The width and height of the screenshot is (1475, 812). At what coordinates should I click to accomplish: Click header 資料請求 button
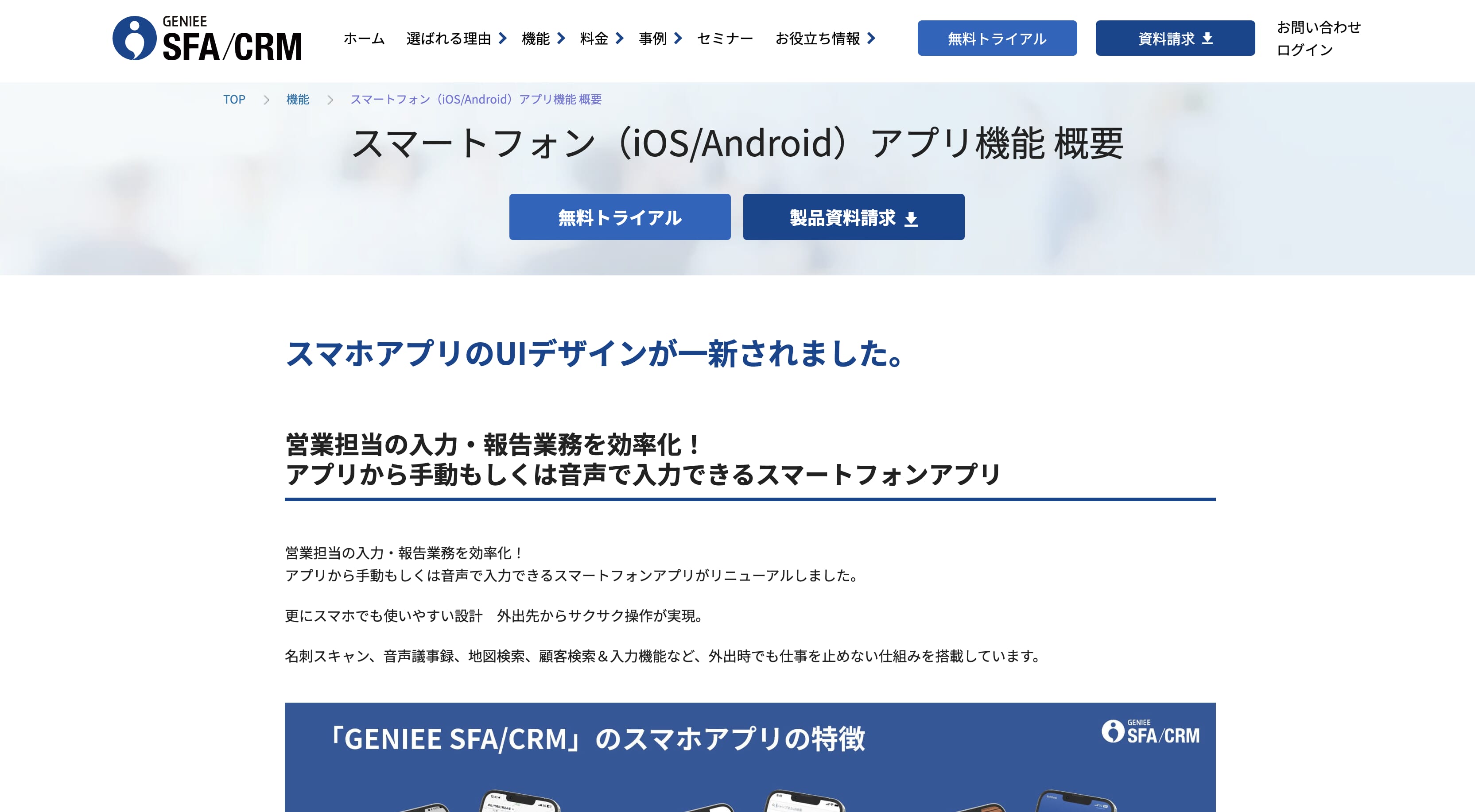pos(1175,39)
